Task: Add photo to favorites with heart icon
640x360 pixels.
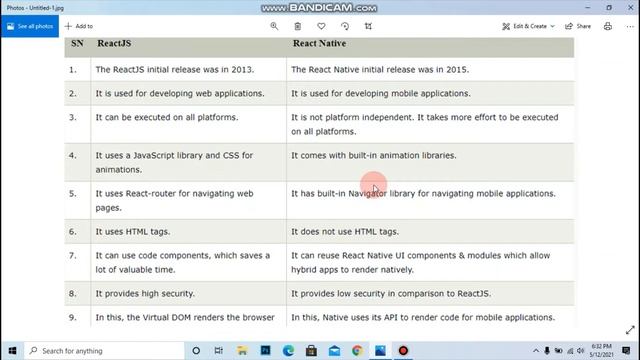Action: [x=321, y=26]
